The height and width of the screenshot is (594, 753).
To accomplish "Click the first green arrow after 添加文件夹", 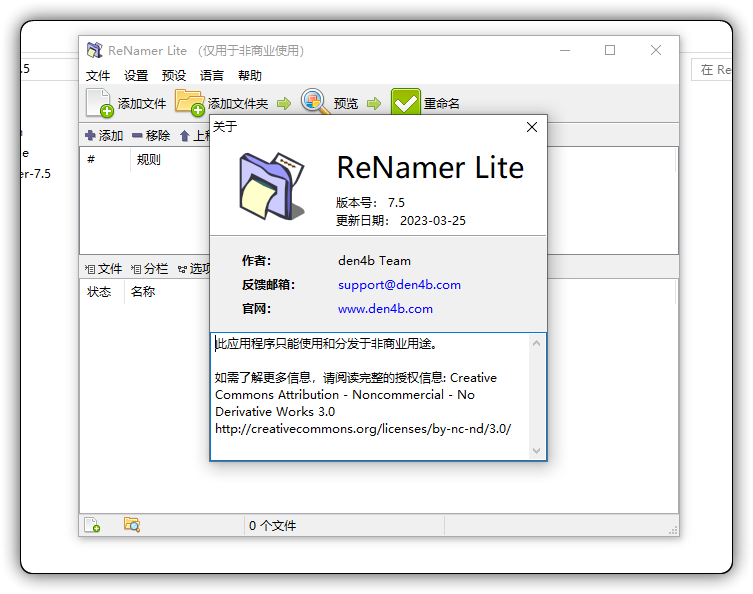I will coord(284,103).
